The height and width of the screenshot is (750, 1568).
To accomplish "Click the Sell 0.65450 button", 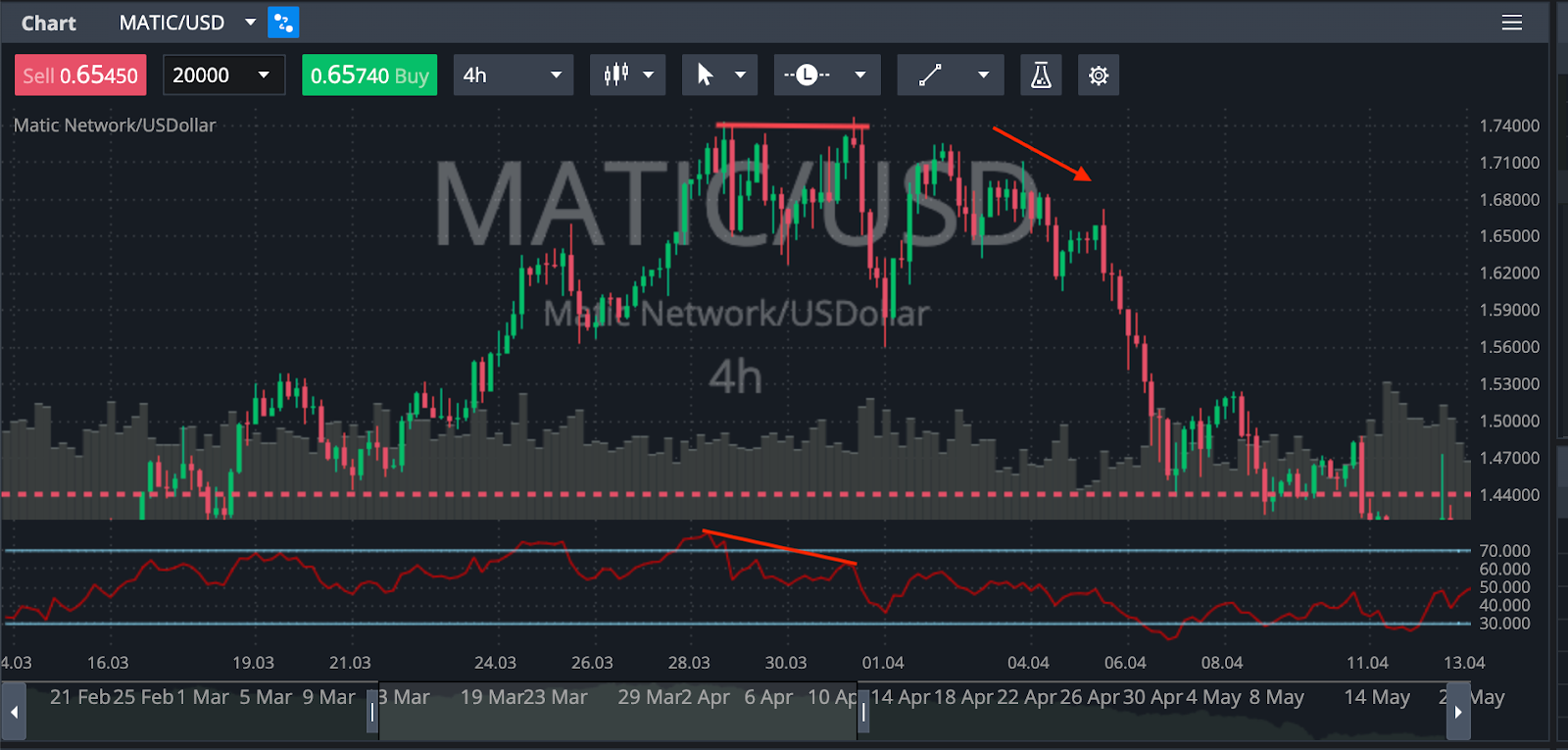I will pyautogui.click(x=80, y=75).
